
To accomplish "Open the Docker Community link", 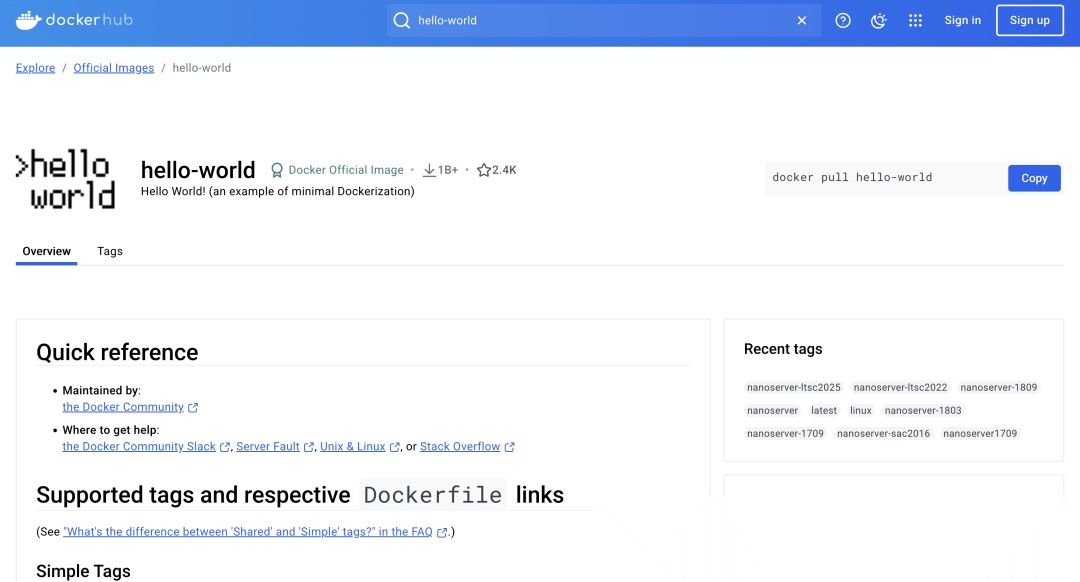I will pyautogui.click(x=123, y=407).
